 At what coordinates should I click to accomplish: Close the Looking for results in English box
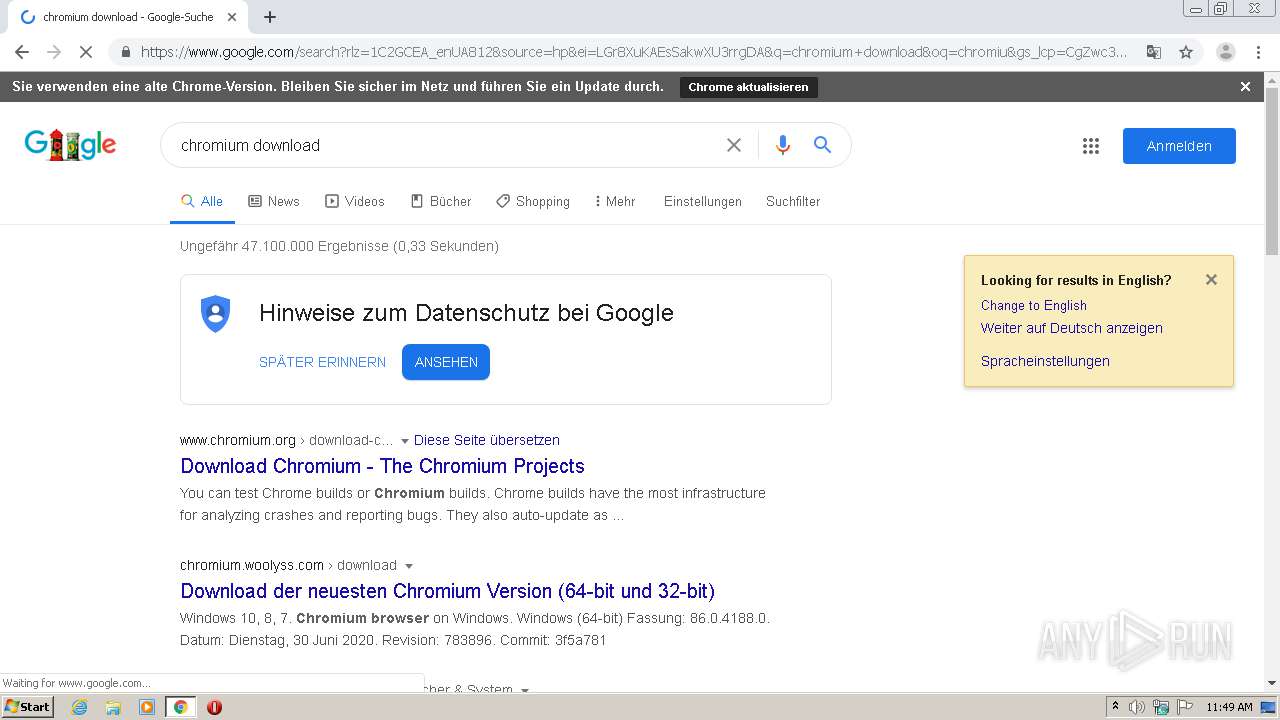(1211, 280)
